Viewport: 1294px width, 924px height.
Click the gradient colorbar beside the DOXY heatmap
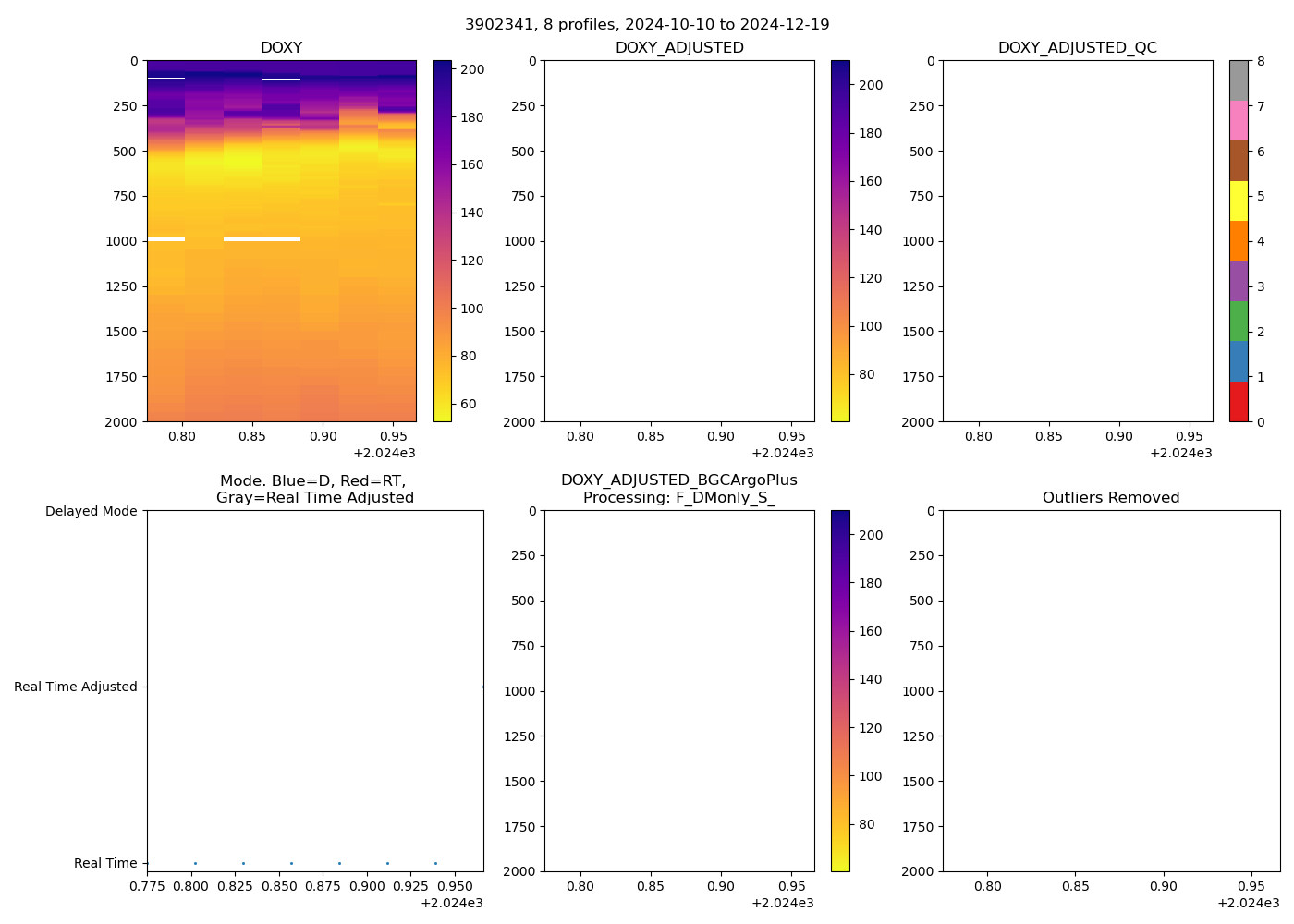click(x=443, y=241)
